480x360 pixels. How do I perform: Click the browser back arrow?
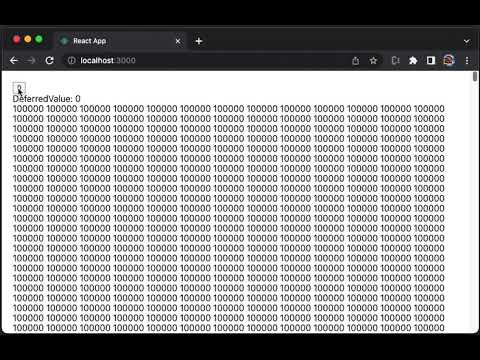coord(14,61)
